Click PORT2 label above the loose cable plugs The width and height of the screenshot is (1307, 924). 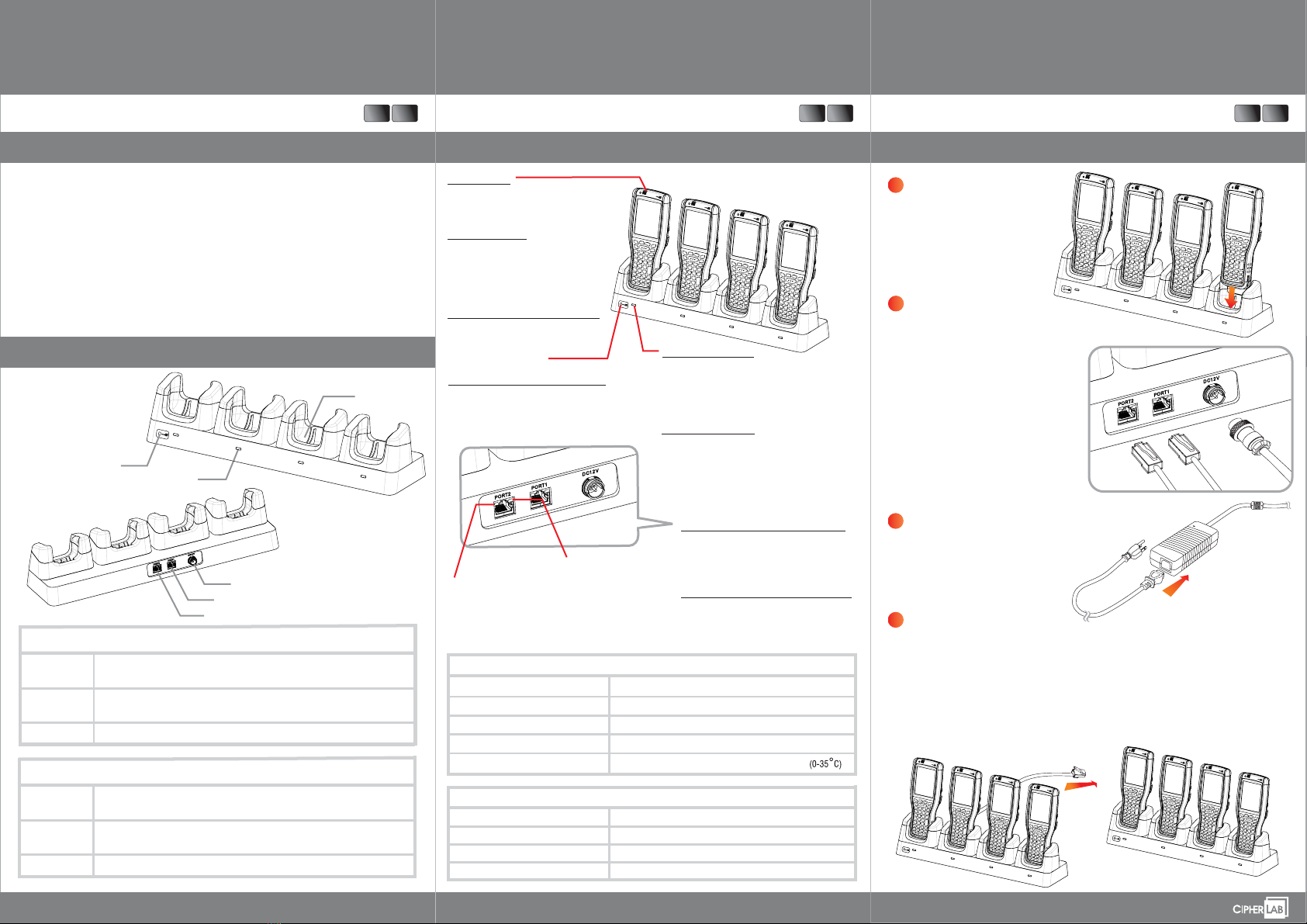click(x=1125, y=403)
